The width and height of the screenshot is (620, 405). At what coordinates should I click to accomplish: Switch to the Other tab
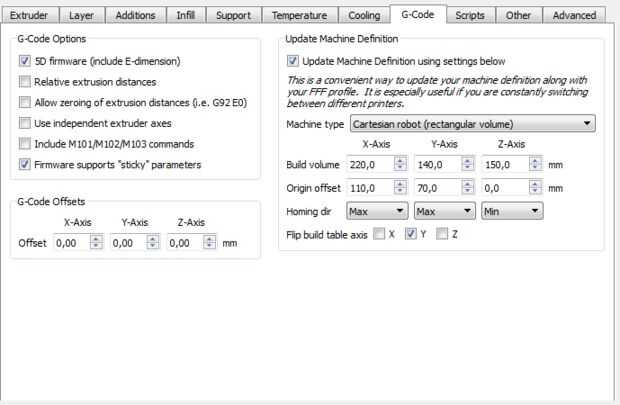[518, 15]
